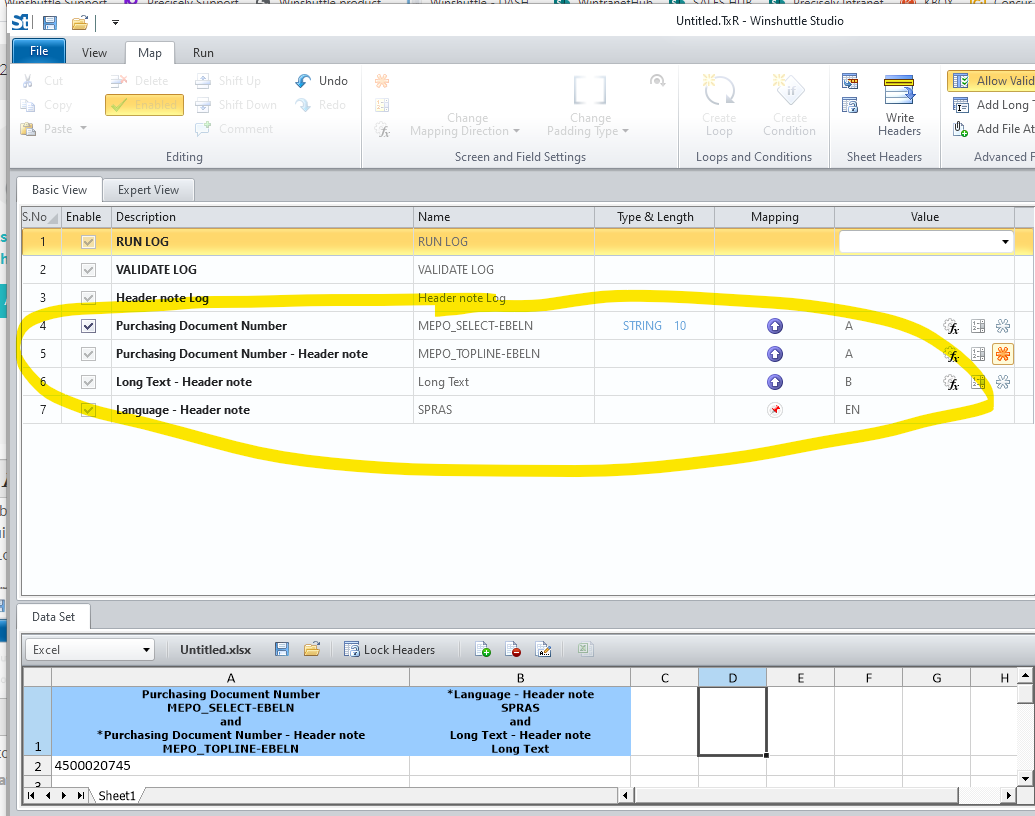Viewport: 1035px width, 816px height.
Task: Click the value list icon in row 4
Action: point(978,326)
